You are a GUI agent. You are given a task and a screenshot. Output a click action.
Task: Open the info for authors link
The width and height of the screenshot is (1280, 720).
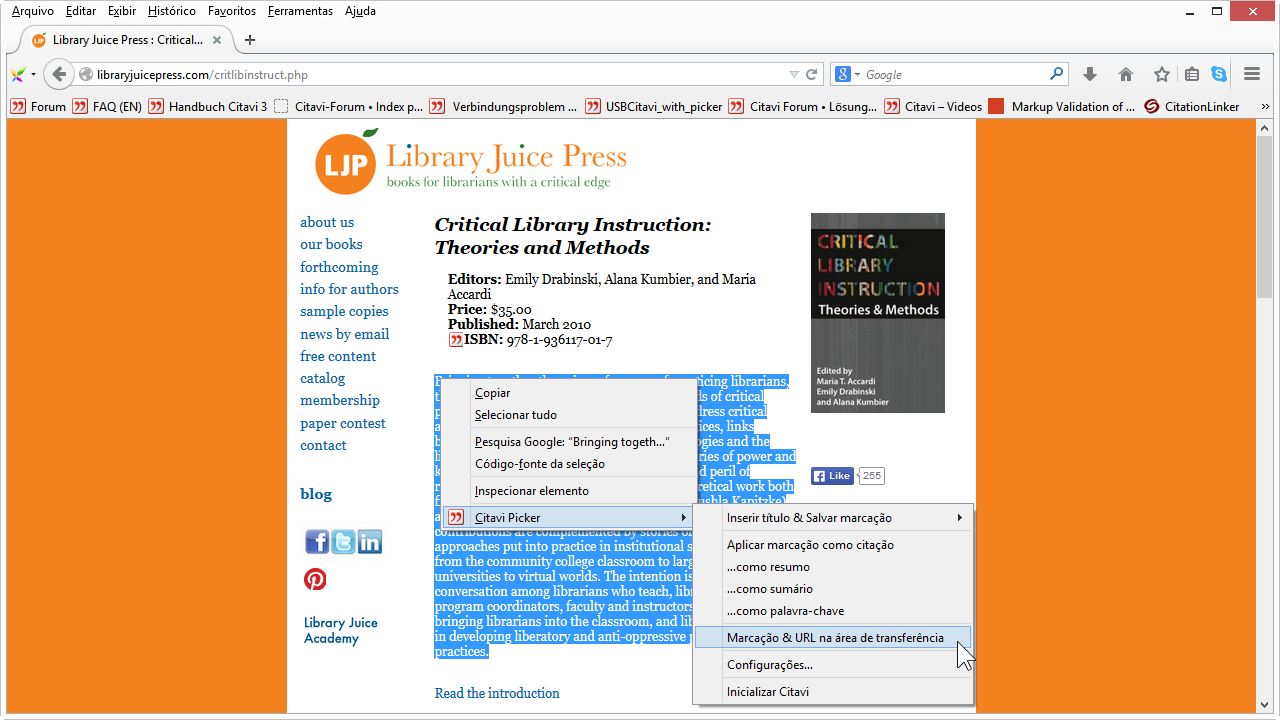click(x=349, y=289)
